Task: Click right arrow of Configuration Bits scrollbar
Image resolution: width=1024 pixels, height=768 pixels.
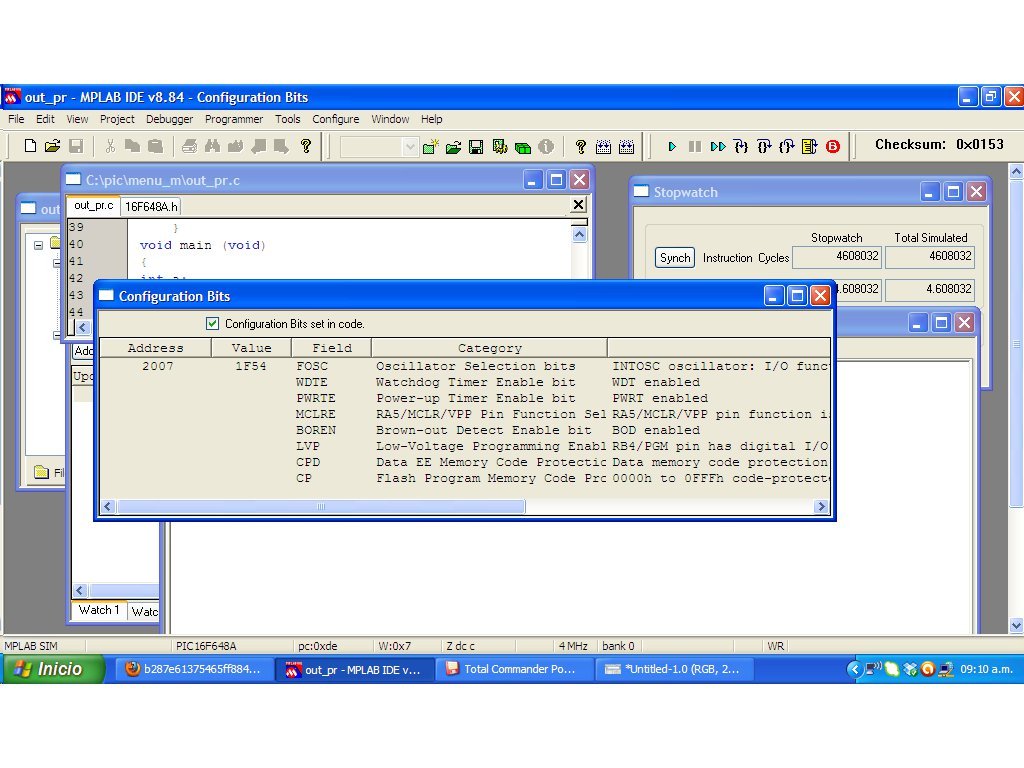Action: pos(822,506)
